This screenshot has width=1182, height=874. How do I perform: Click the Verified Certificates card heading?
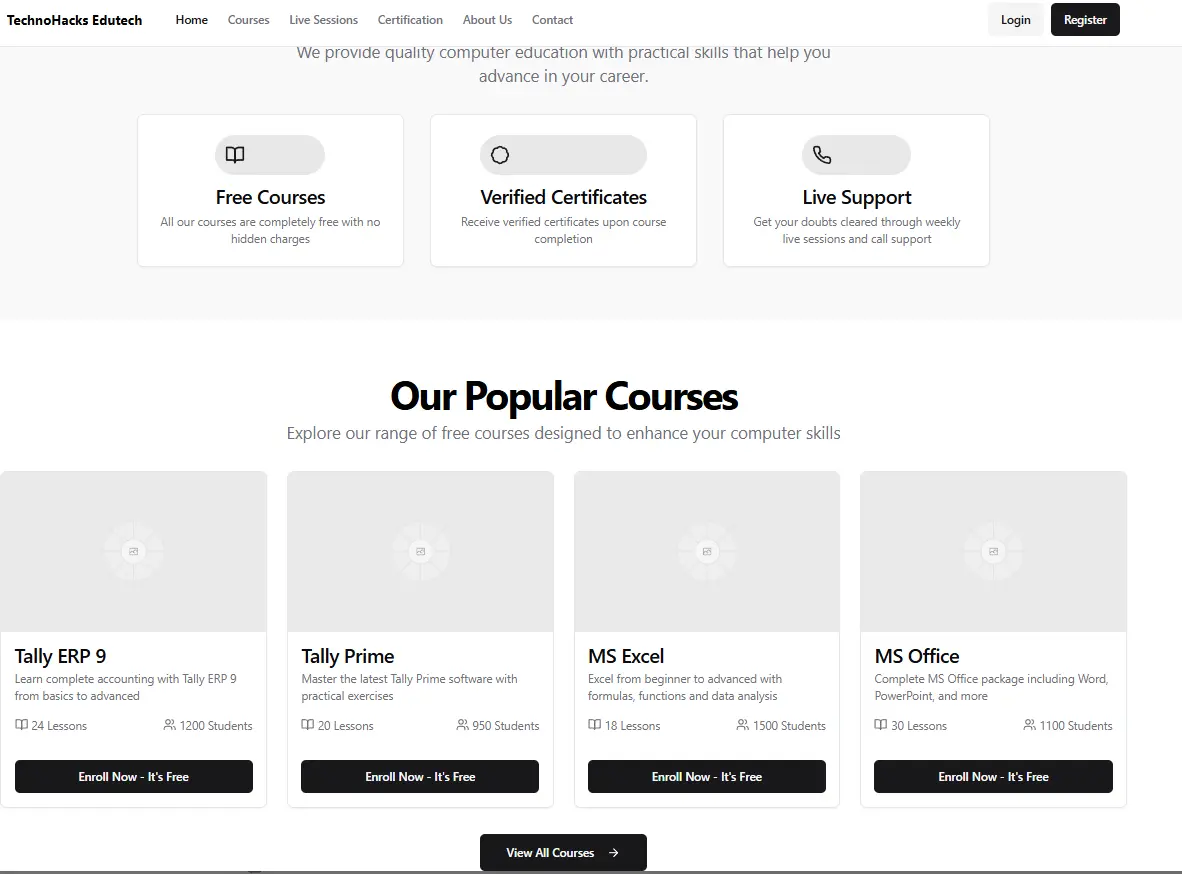[563, 198]
